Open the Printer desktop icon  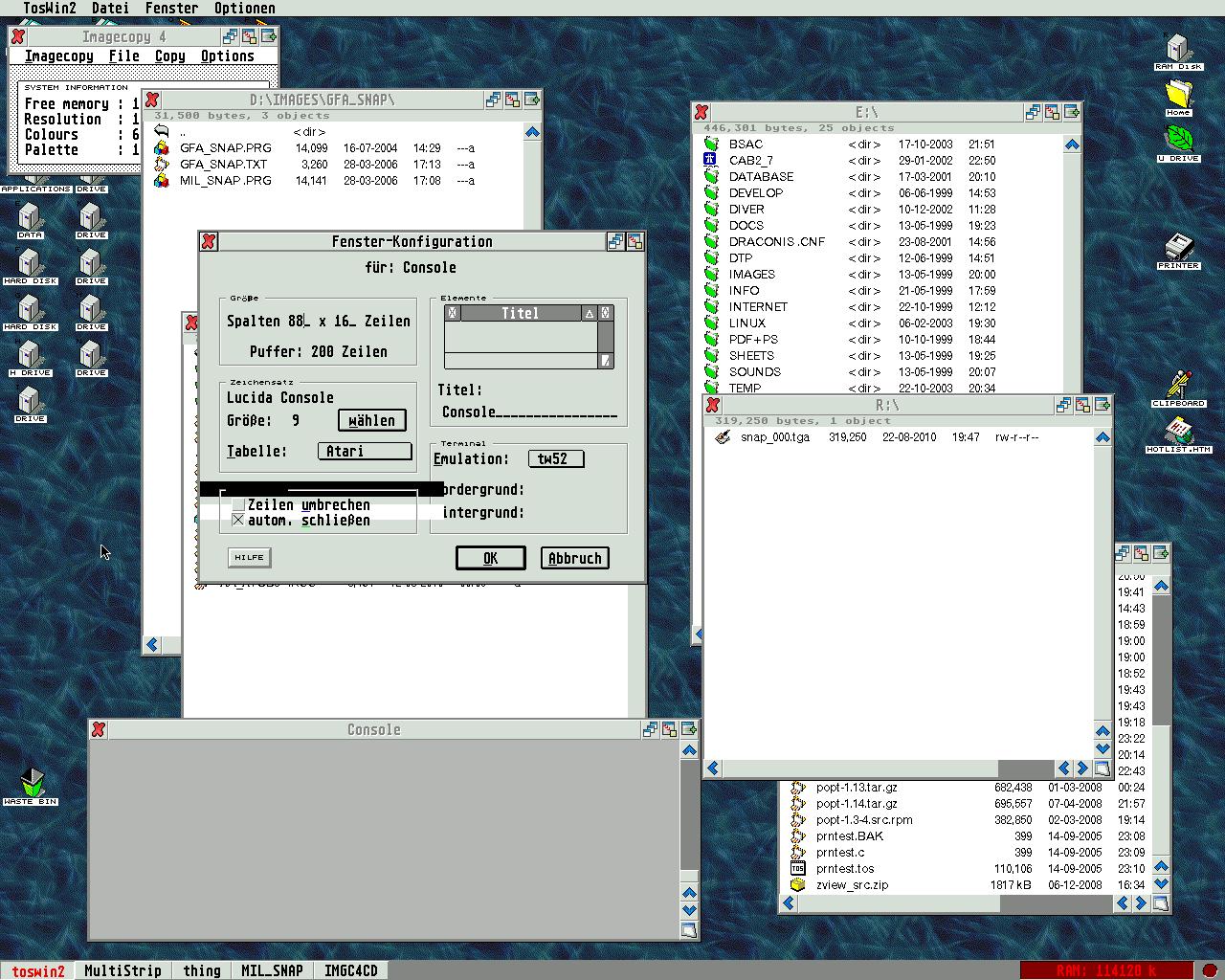(x=1178, y=247)
